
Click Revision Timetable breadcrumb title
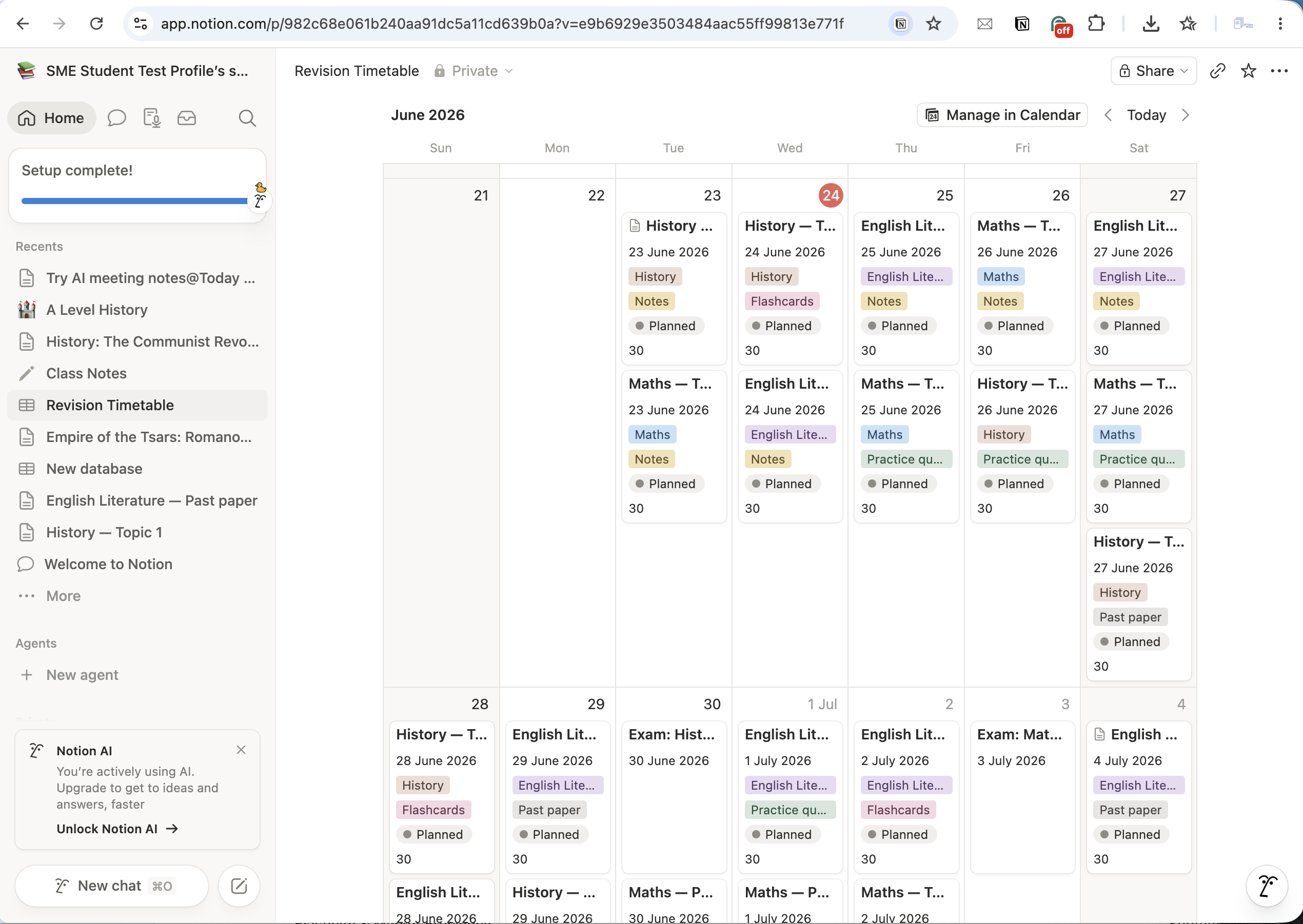[357, 71]
